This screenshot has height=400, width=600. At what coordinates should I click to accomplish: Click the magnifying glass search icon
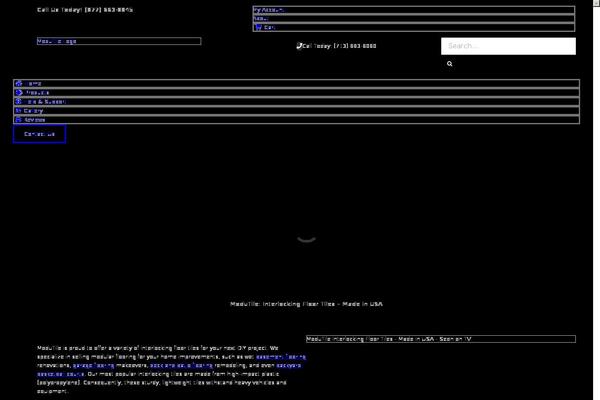pos(450,64)
